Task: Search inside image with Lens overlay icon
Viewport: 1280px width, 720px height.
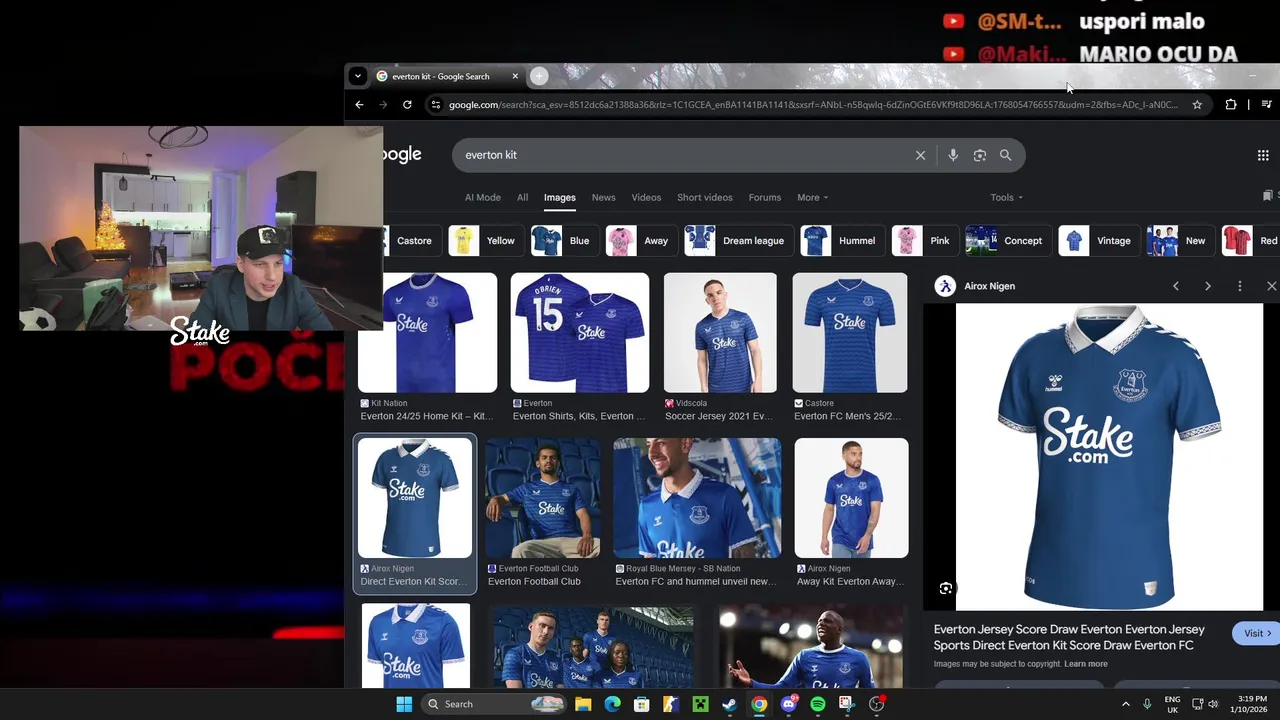Action: [946, 588]
